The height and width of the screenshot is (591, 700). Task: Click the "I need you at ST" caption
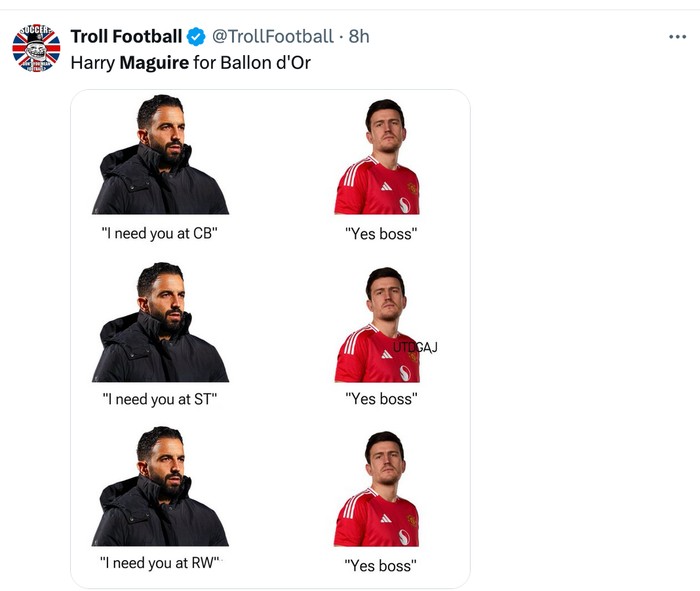pos(160,399)
